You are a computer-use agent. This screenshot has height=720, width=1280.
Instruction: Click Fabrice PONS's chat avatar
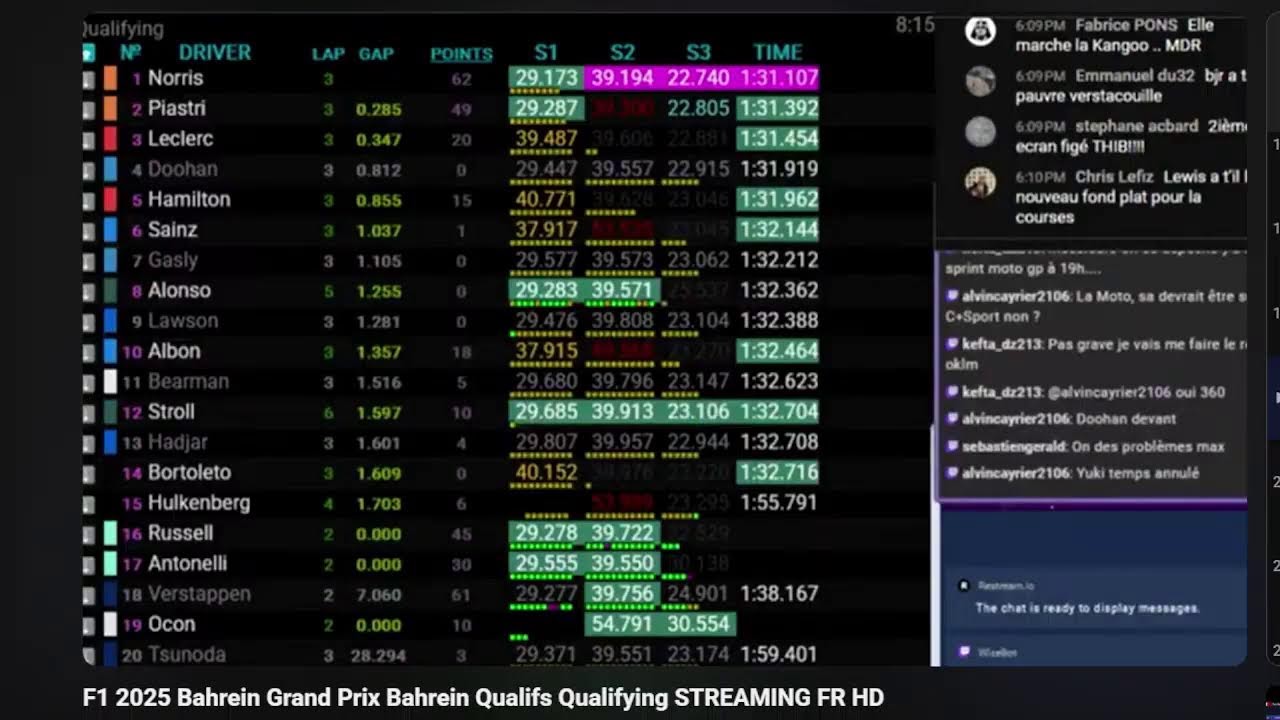[x=980, y=30]
